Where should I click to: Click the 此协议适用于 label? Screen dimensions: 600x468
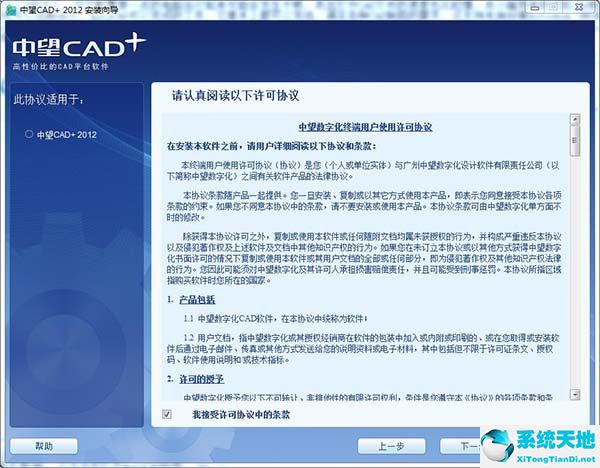[x=49, y=99]
